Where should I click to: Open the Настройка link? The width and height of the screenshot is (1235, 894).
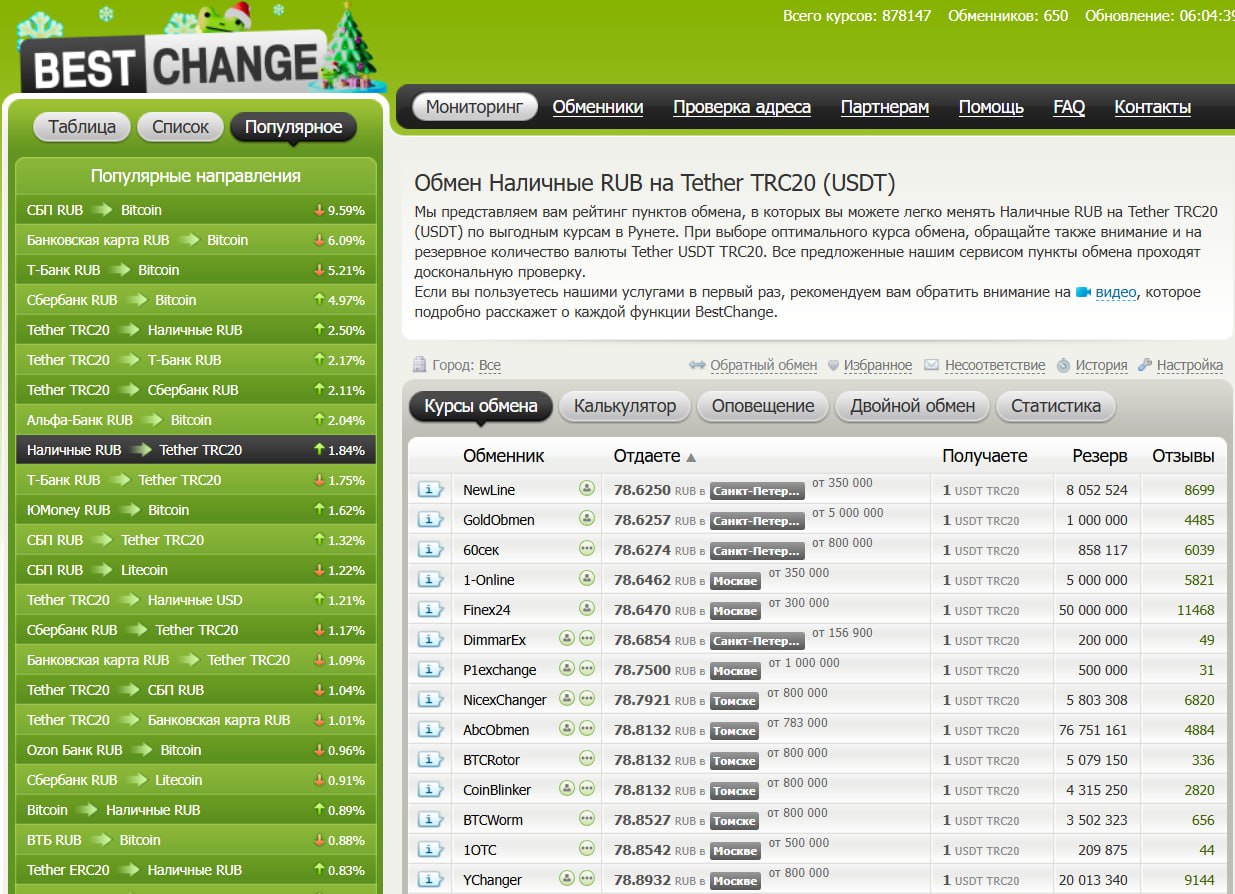tap(1189, 366)
